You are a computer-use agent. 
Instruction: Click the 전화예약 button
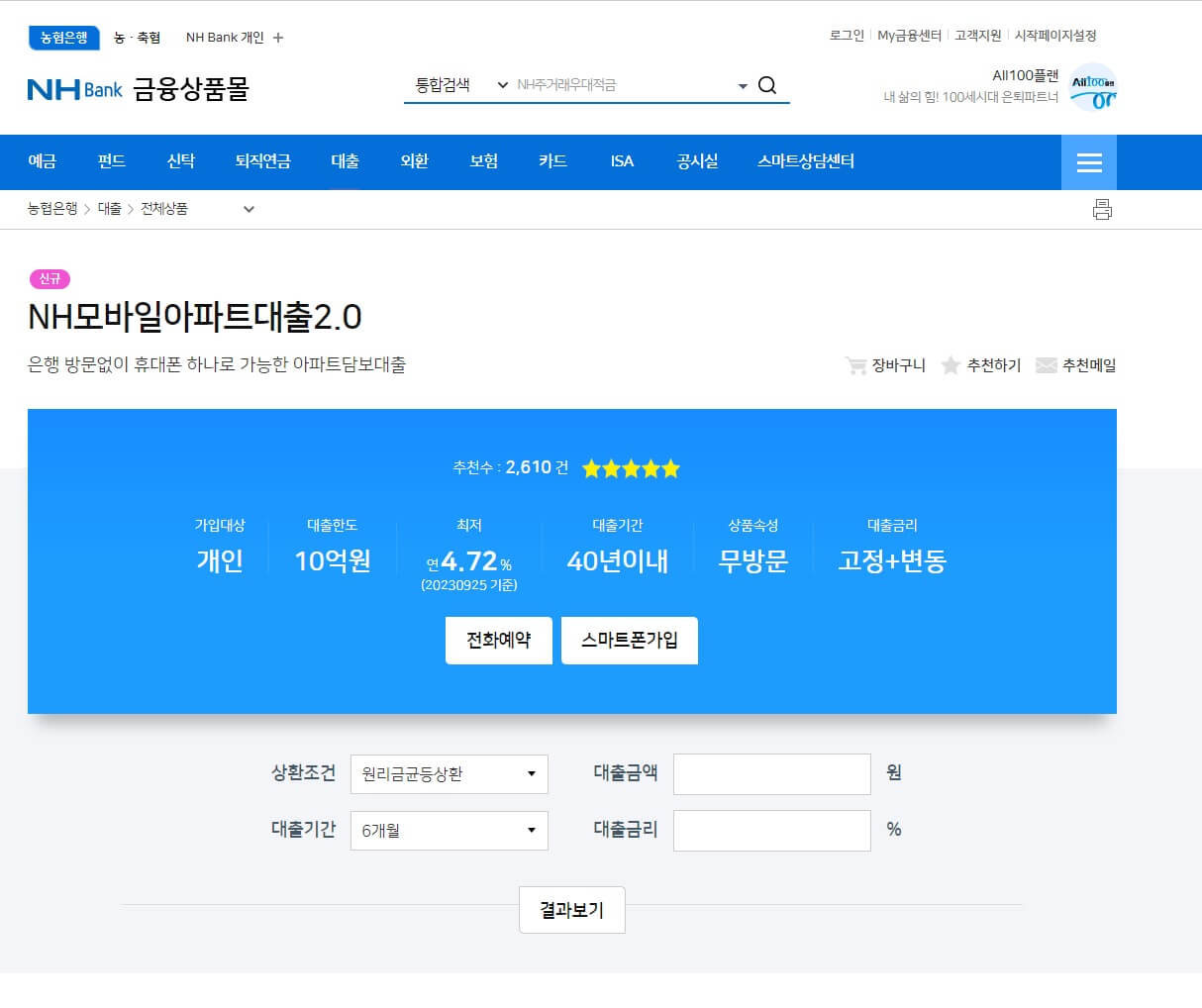click(x=499, y=641)
